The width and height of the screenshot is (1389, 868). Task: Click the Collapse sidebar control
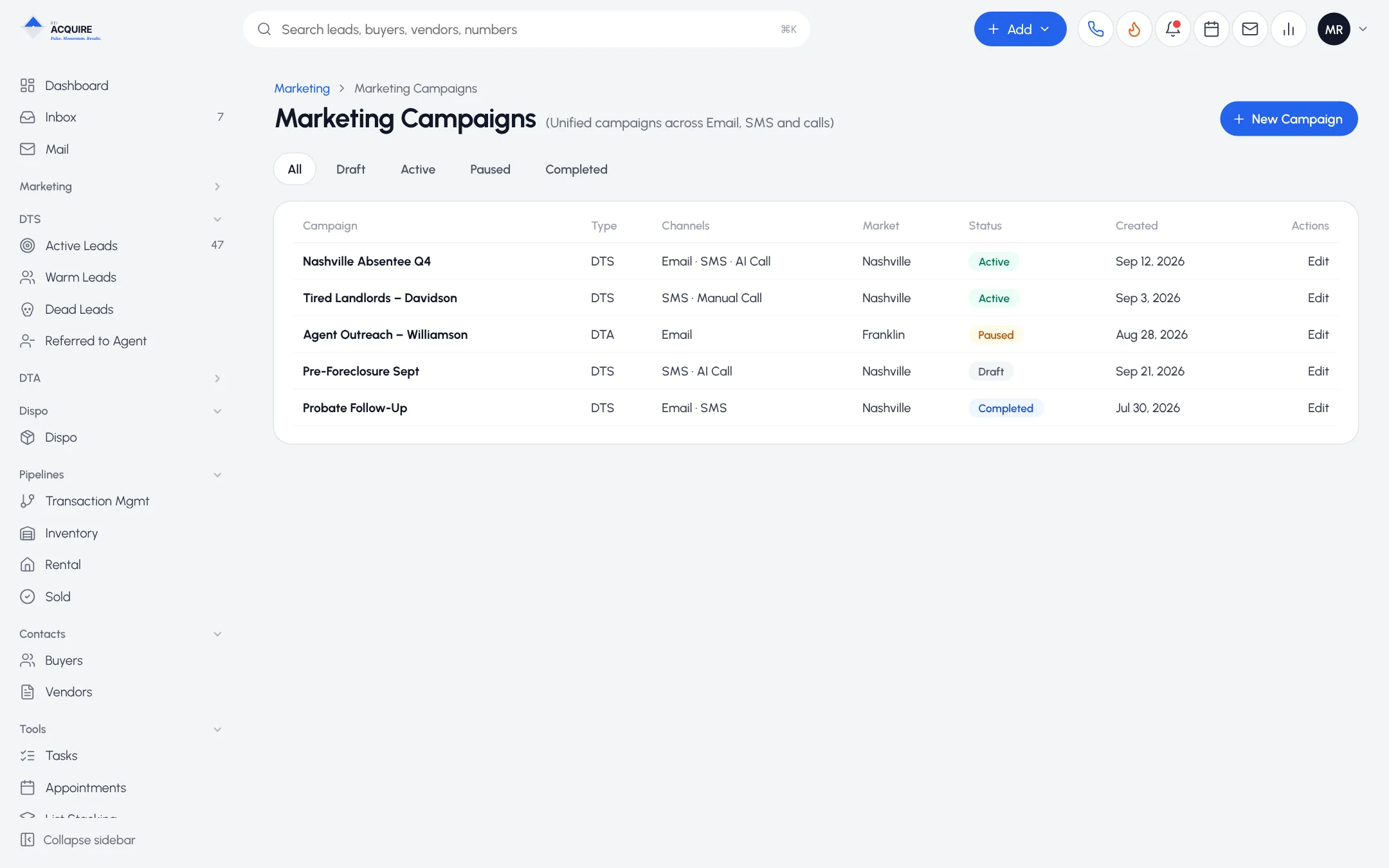pos(77,840)
